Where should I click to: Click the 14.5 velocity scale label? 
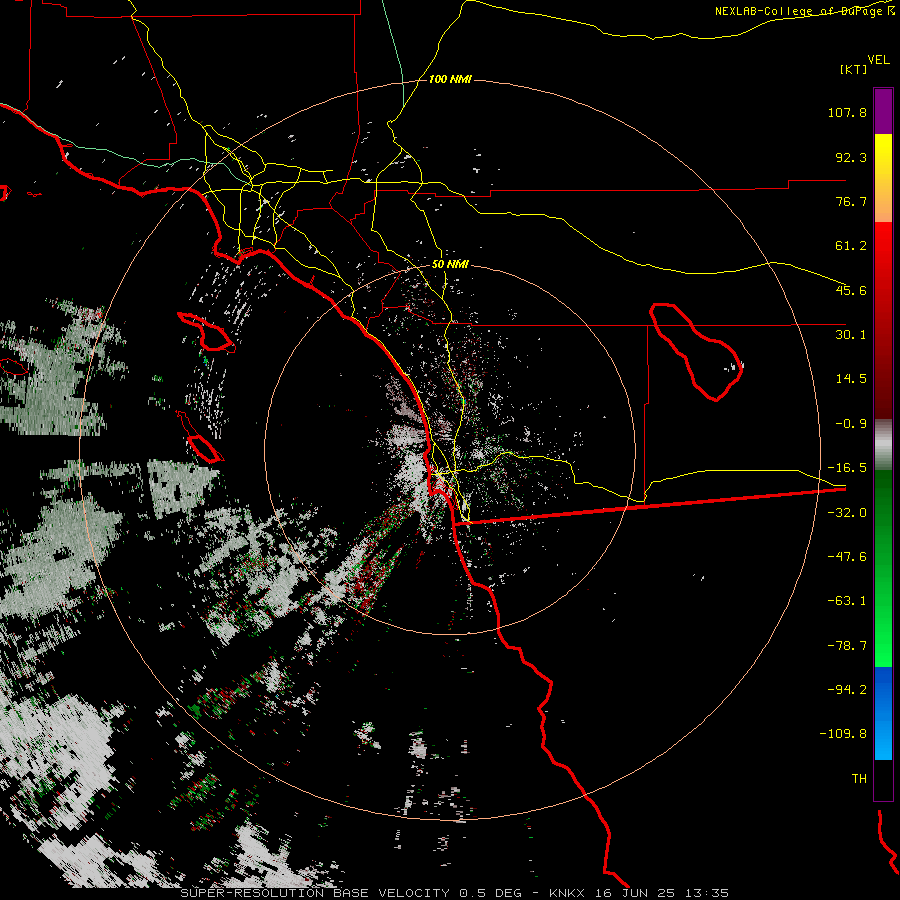click(x=851, y=379)
